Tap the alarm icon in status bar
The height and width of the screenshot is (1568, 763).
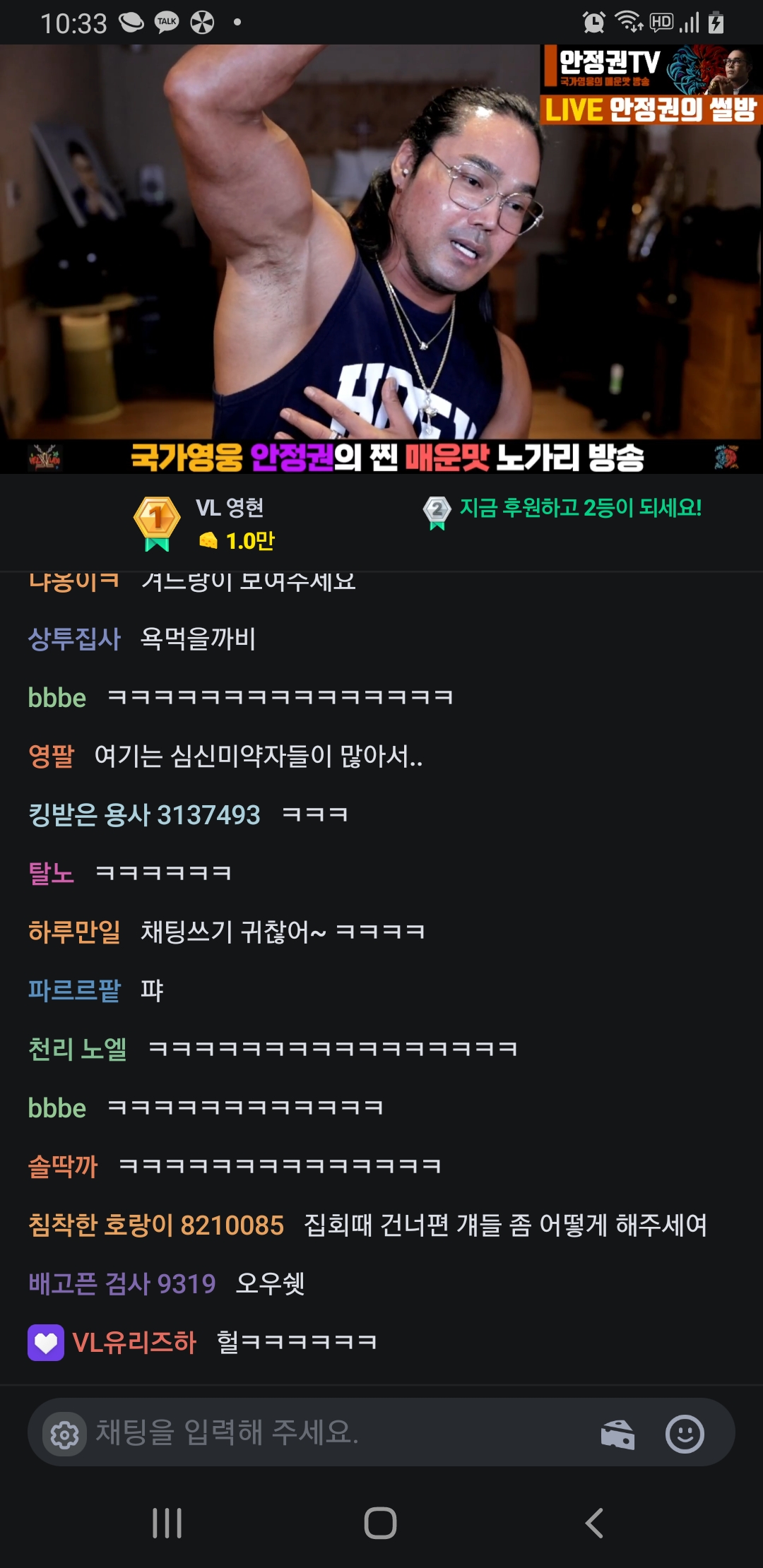click(x=593, y=23)
